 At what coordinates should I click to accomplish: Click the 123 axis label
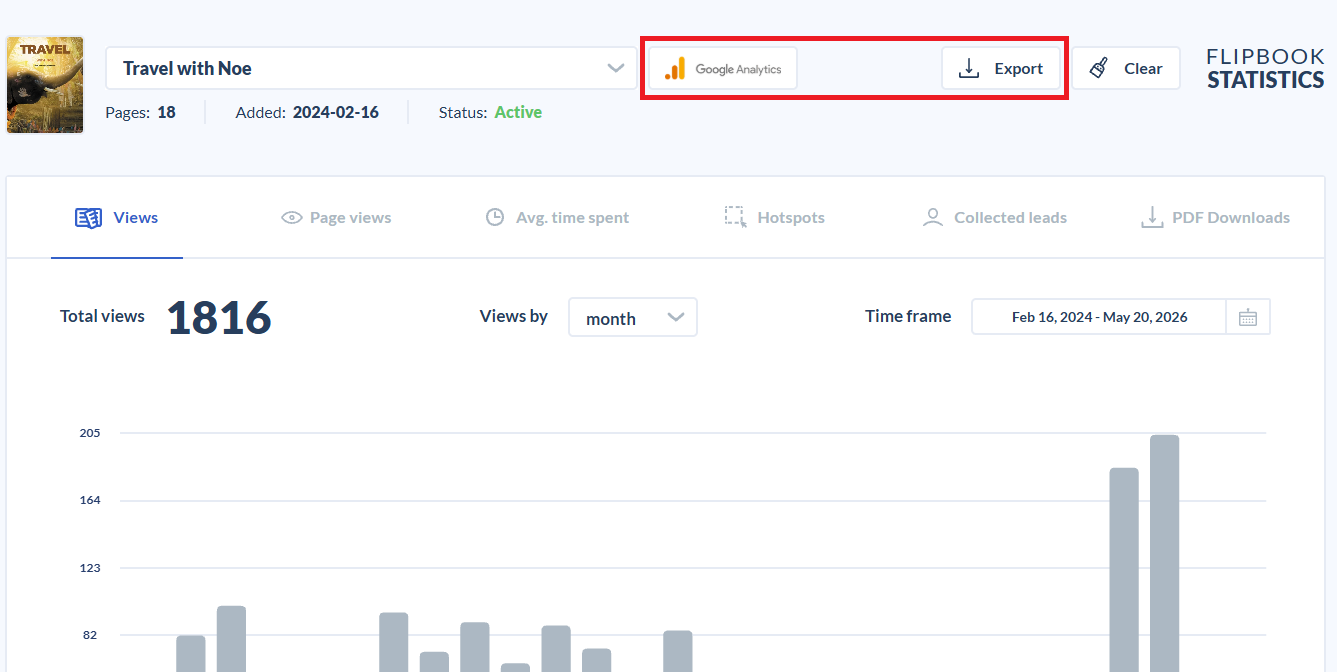90,568
